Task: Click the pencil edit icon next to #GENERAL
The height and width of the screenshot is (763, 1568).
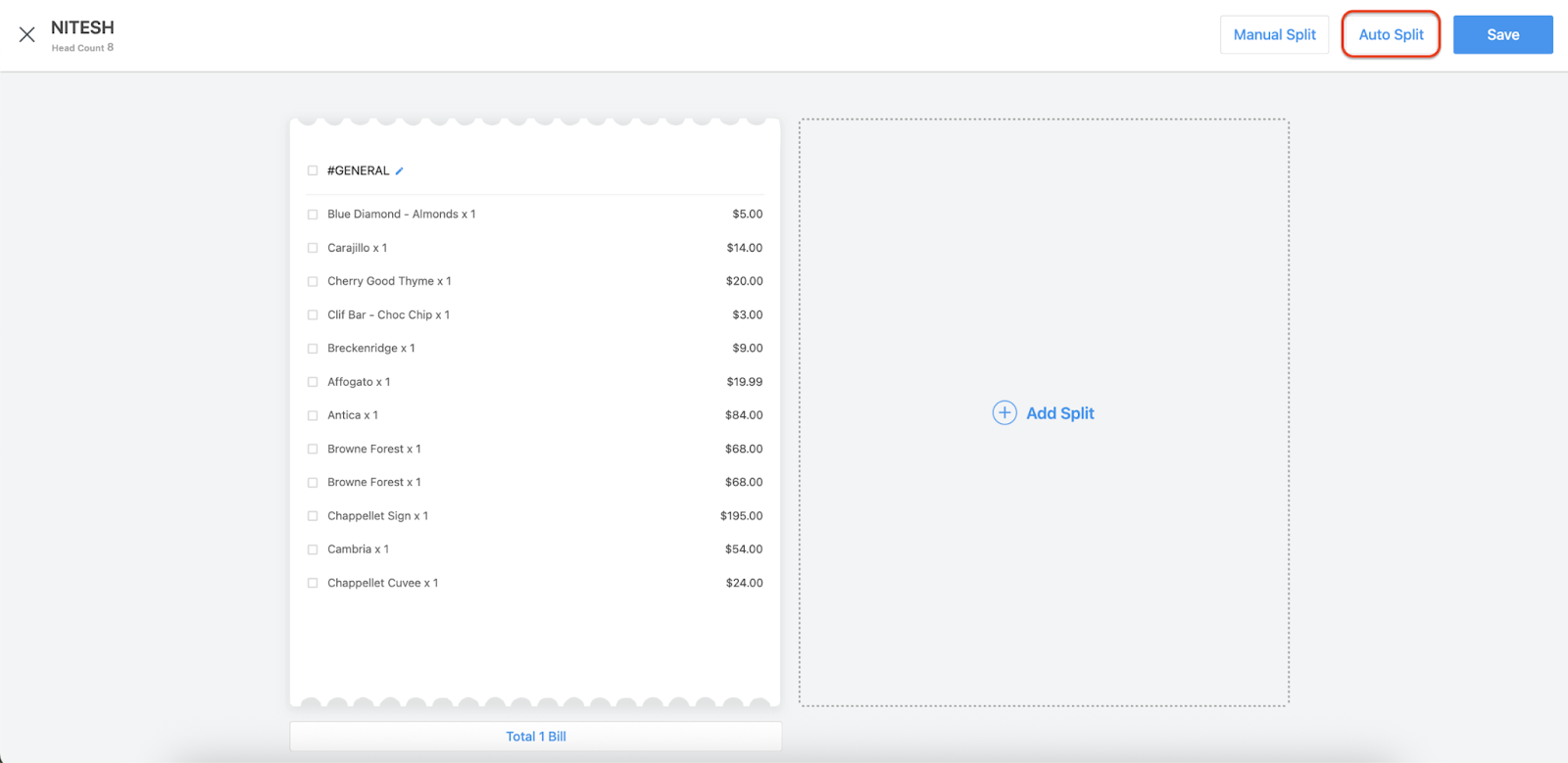Action: (x=400, y=171)
